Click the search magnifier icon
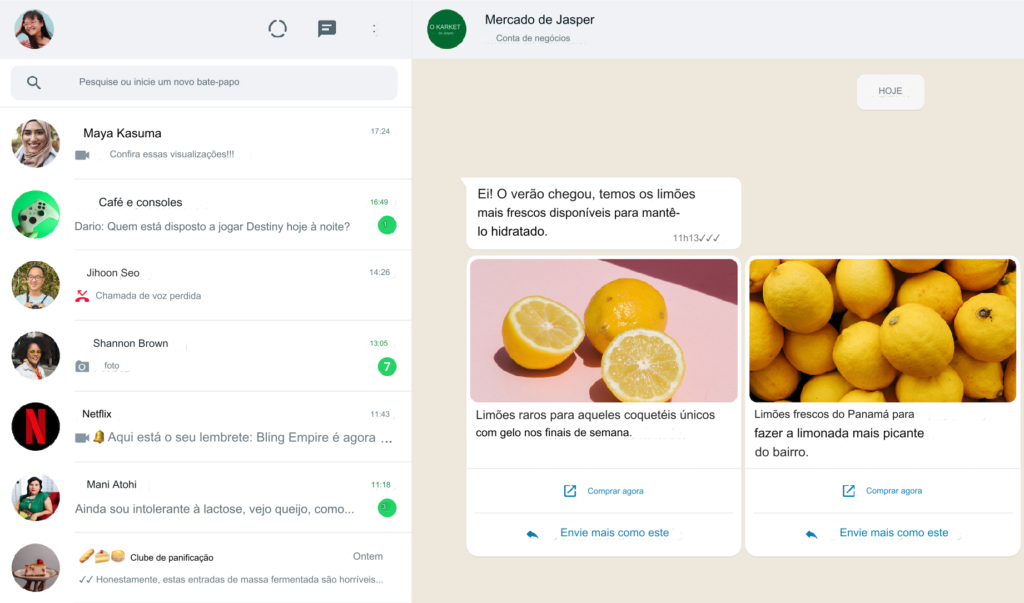 34,83
